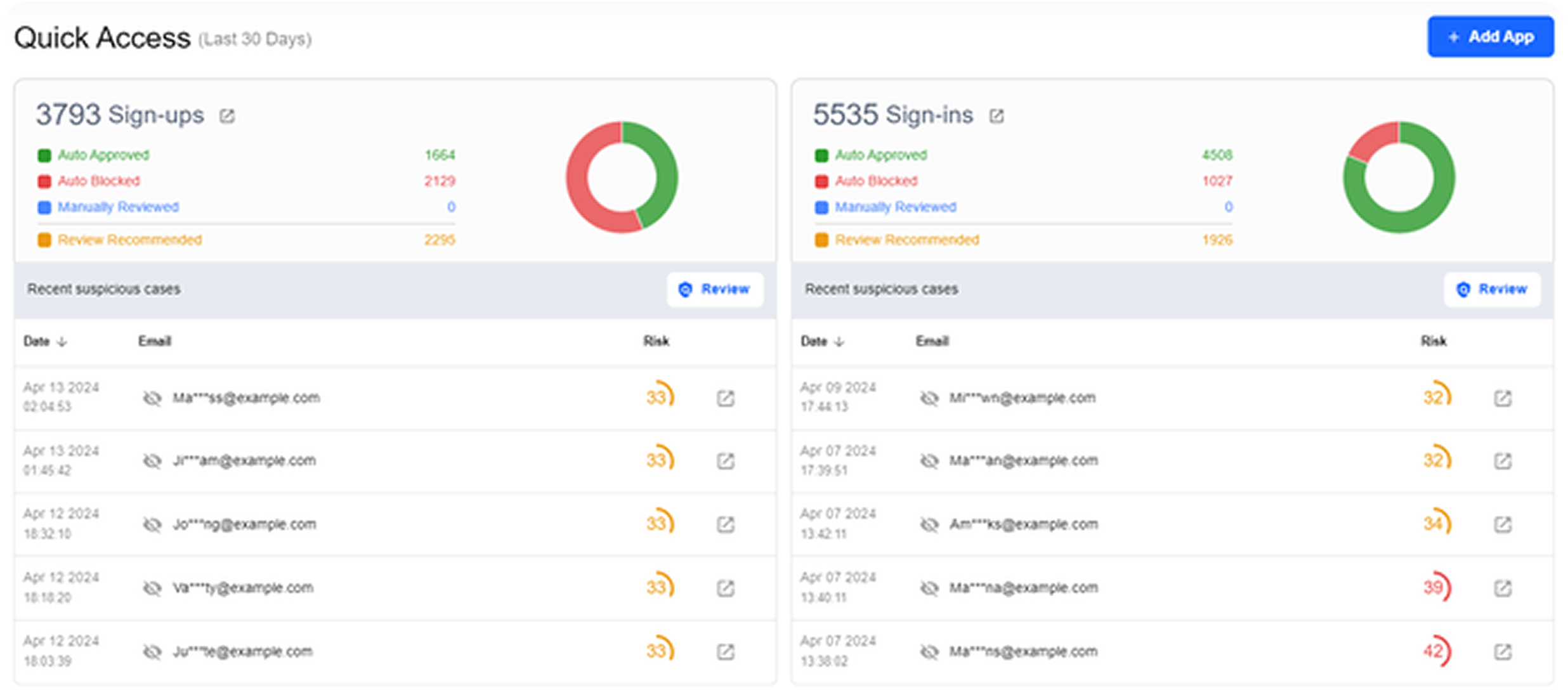1568x695 pixels.
Task: Reveal the hidden Jo***ng@example.com email
Action: point(152,525)
